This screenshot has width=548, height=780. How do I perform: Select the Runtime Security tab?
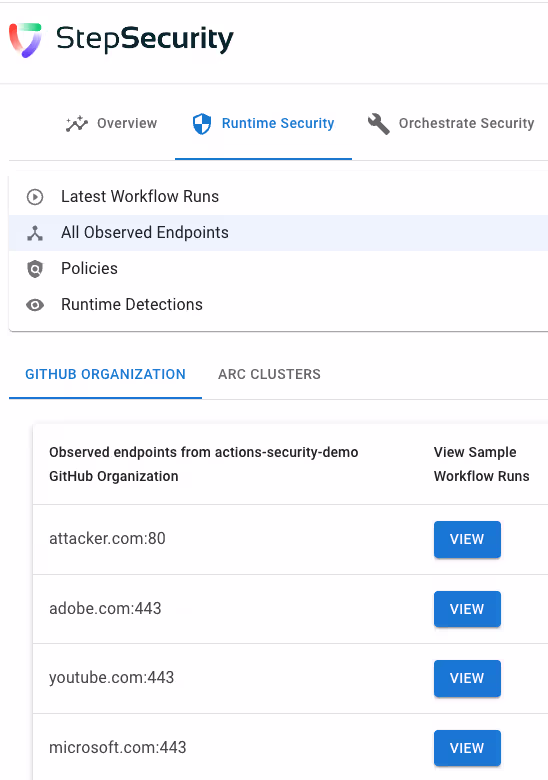coord(264,123)
